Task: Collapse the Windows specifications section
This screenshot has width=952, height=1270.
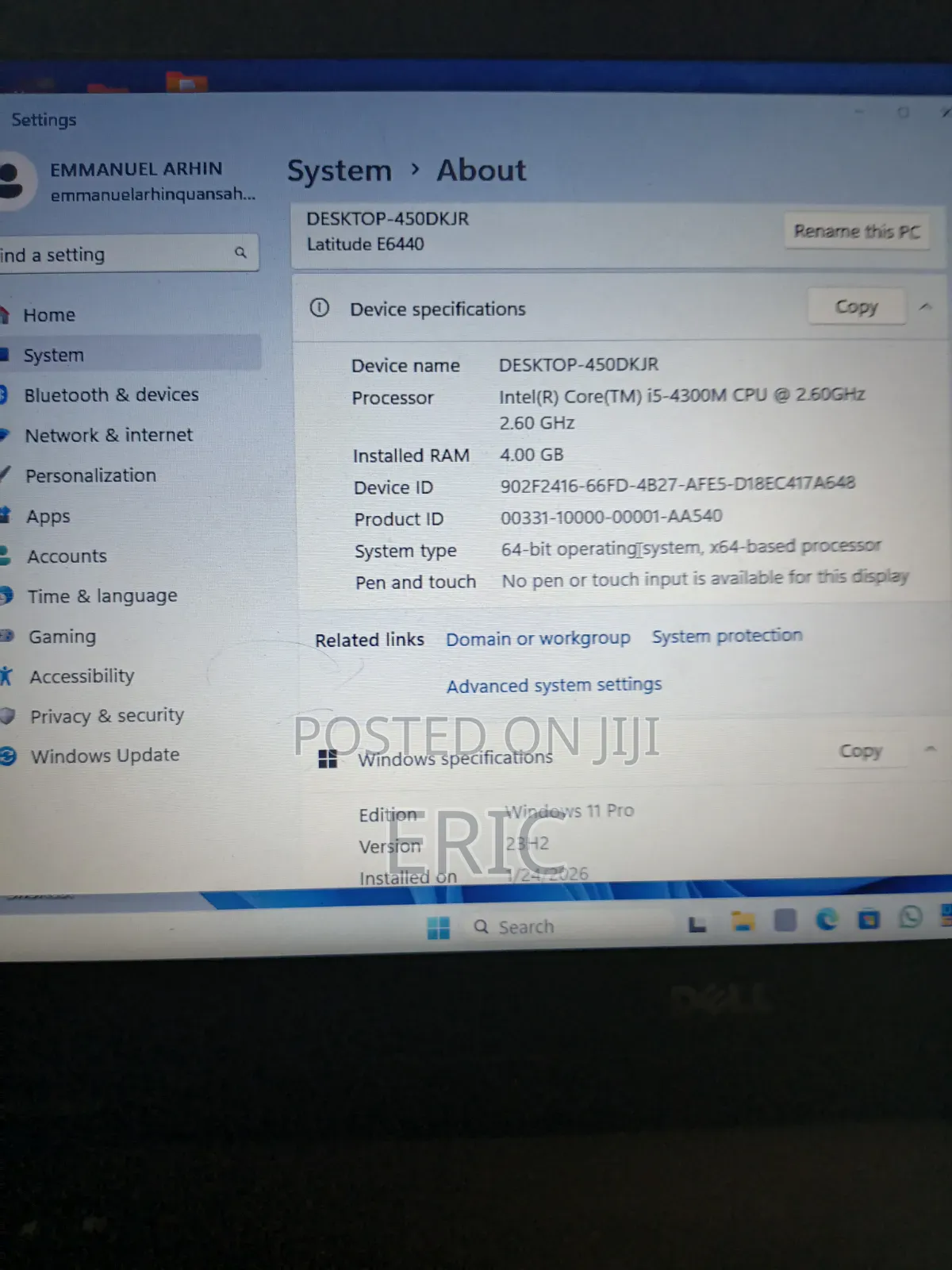Action: (x=931, y=749)
